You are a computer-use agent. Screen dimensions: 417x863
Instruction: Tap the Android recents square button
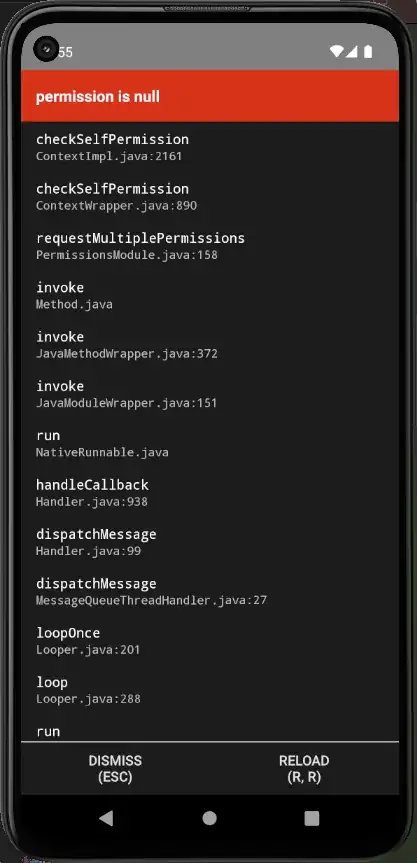point(312,818)
